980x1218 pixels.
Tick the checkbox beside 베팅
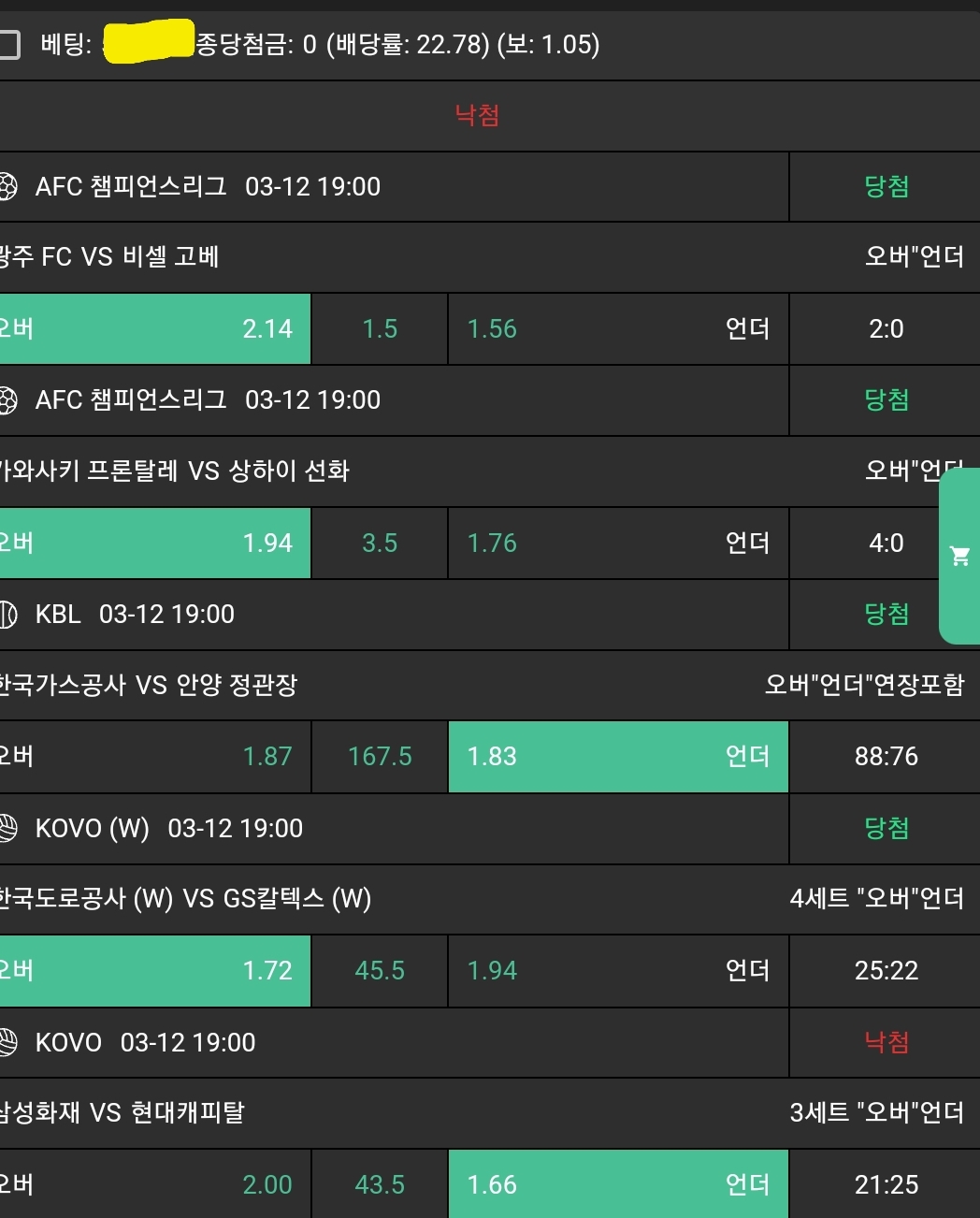point(9,44)
